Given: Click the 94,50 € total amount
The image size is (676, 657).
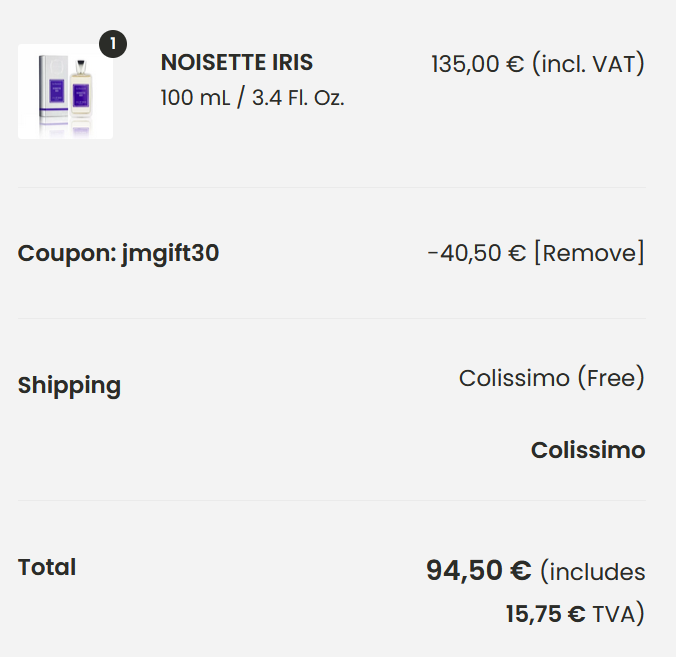Looking at the screenshot, I should [x=478, y=570].
